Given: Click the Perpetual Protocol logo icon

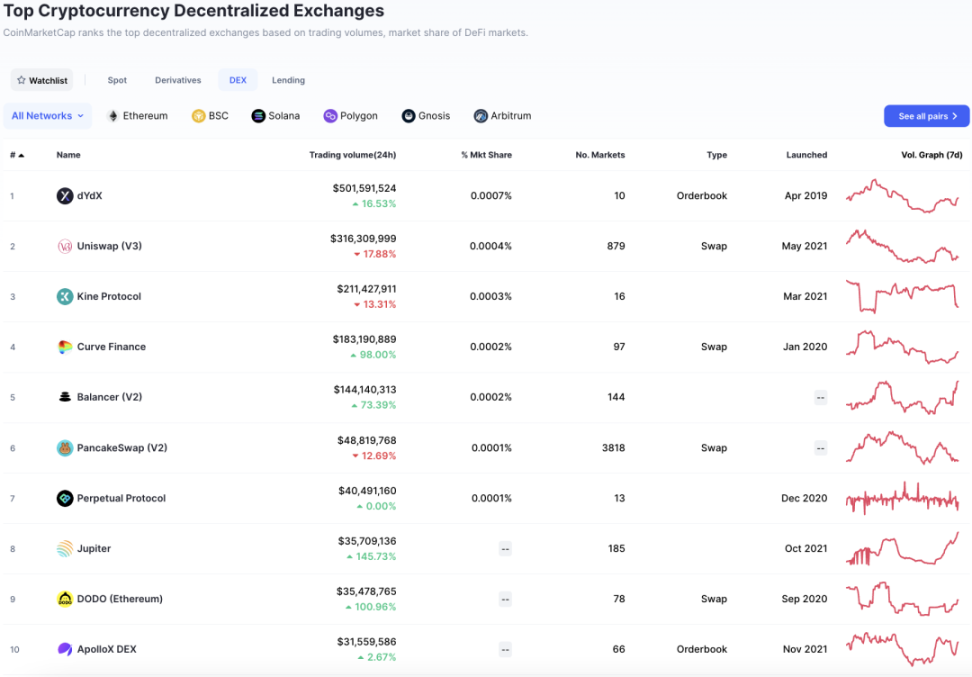Looking at the screenshot, I should [x=64, y=498].
